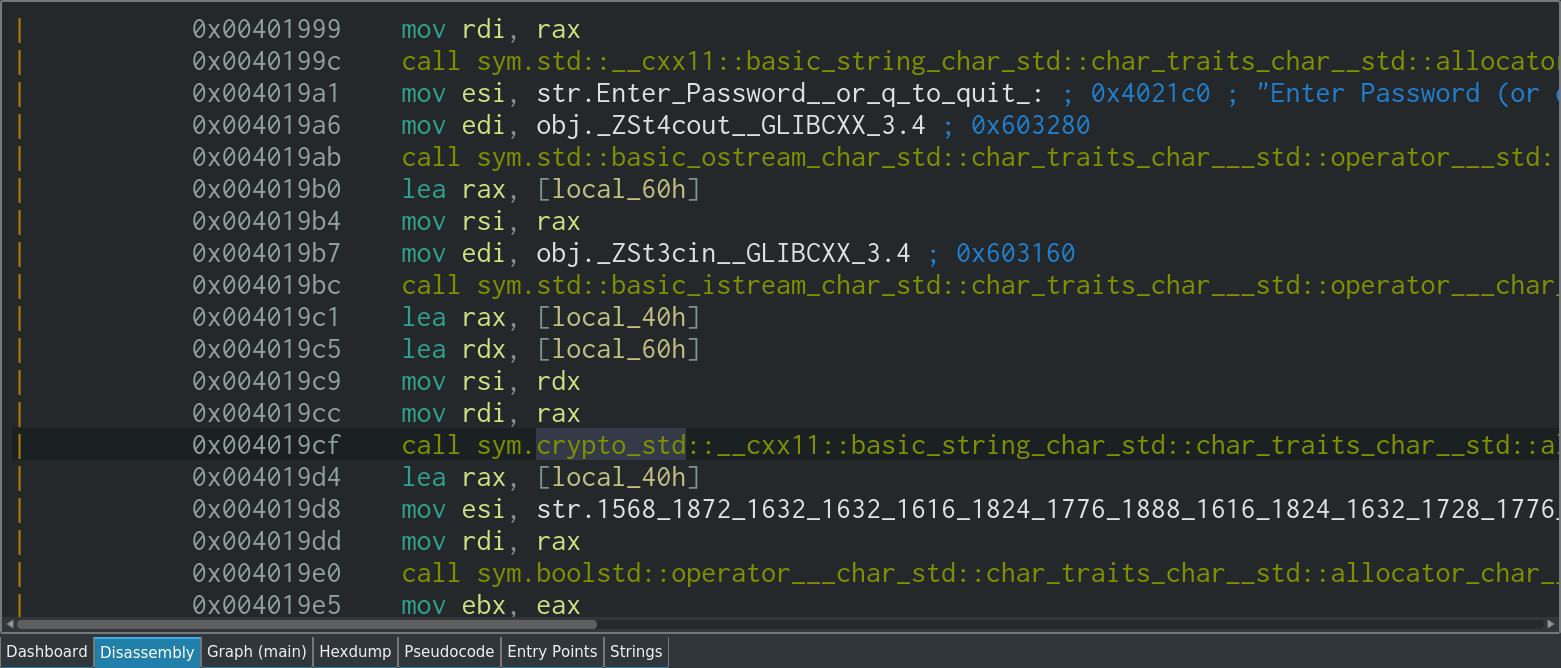Image resolution: width=1561 pixels, height=668 pixels.
Task: Click address 0x004019a1
Action: pos(266,94)
